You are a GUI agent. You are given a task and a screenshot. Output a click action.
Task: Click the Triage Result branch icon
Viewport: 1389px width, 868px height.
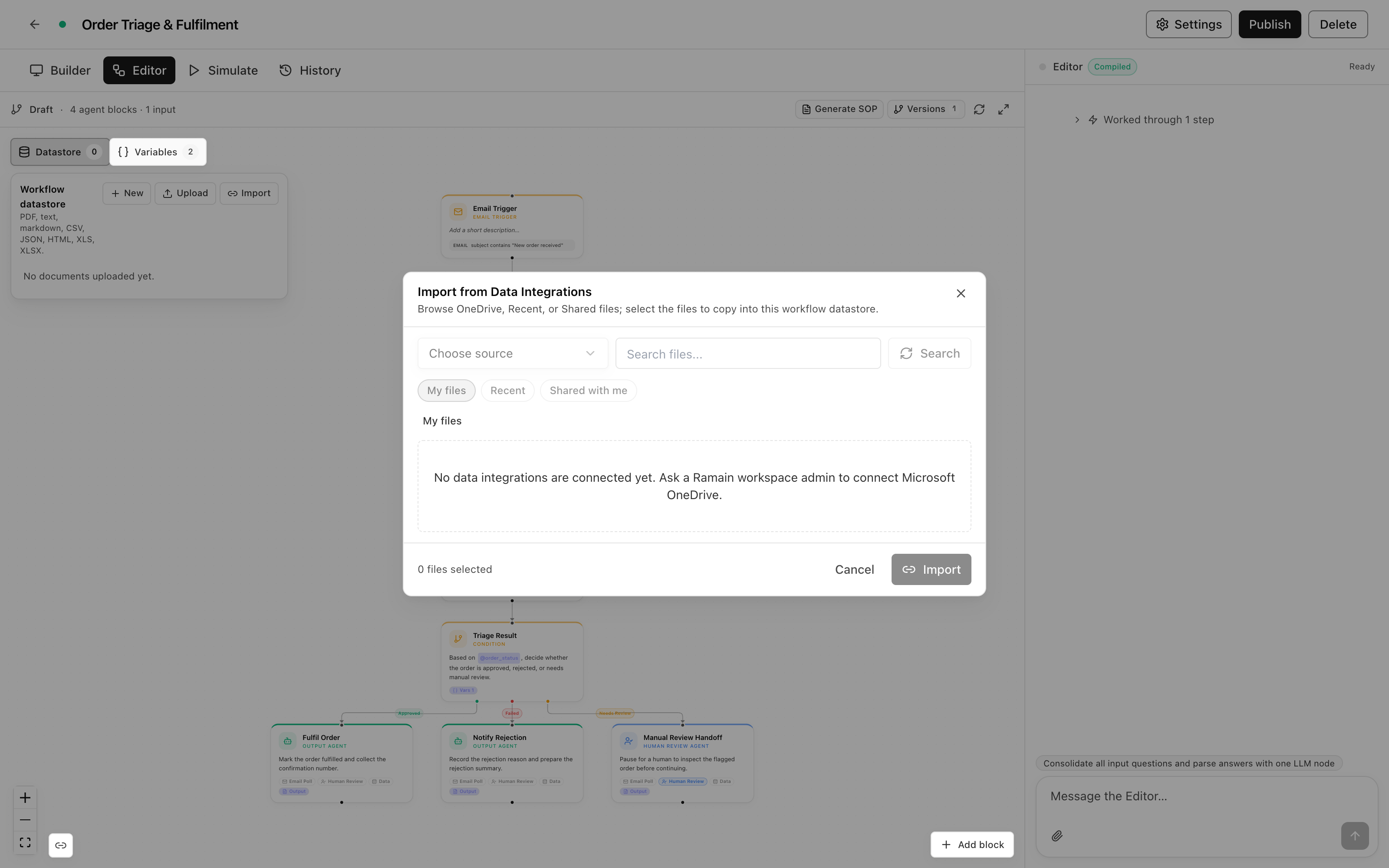[458, 638]
